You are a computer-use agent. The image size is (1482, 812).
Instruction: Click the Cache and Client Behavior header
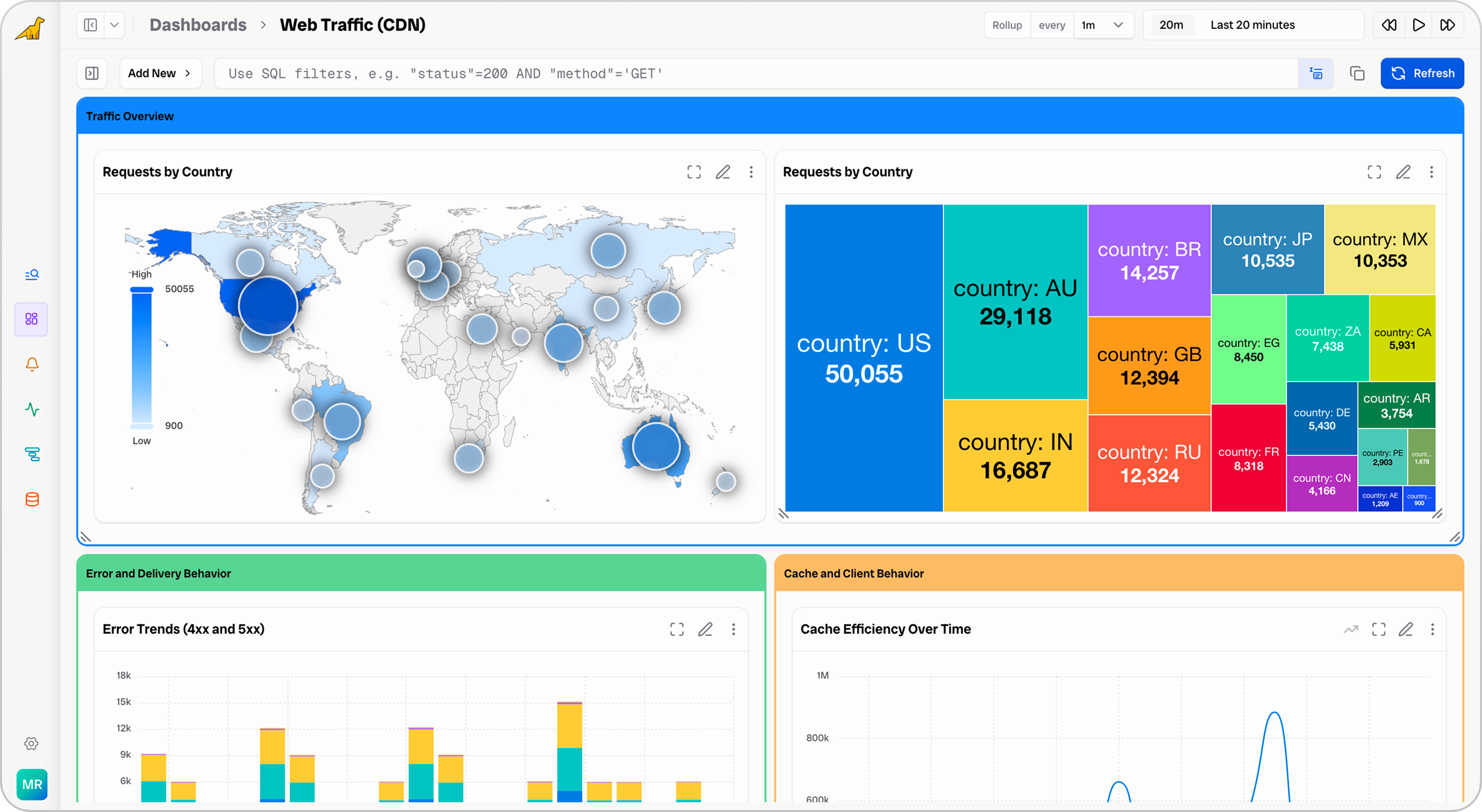(1119, 573)
